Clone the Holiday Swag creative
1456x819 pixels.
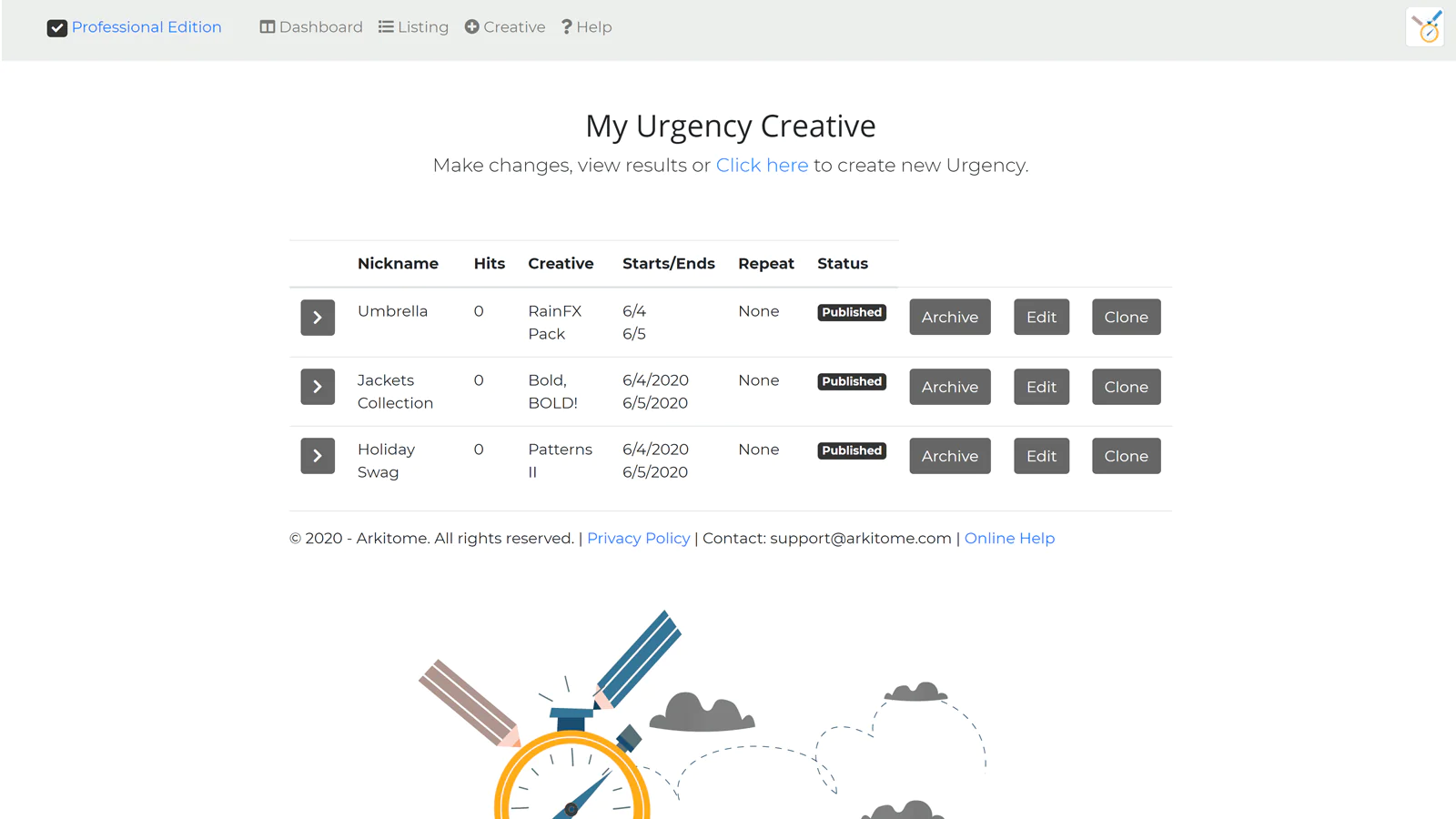click(x=1127, y=456)
